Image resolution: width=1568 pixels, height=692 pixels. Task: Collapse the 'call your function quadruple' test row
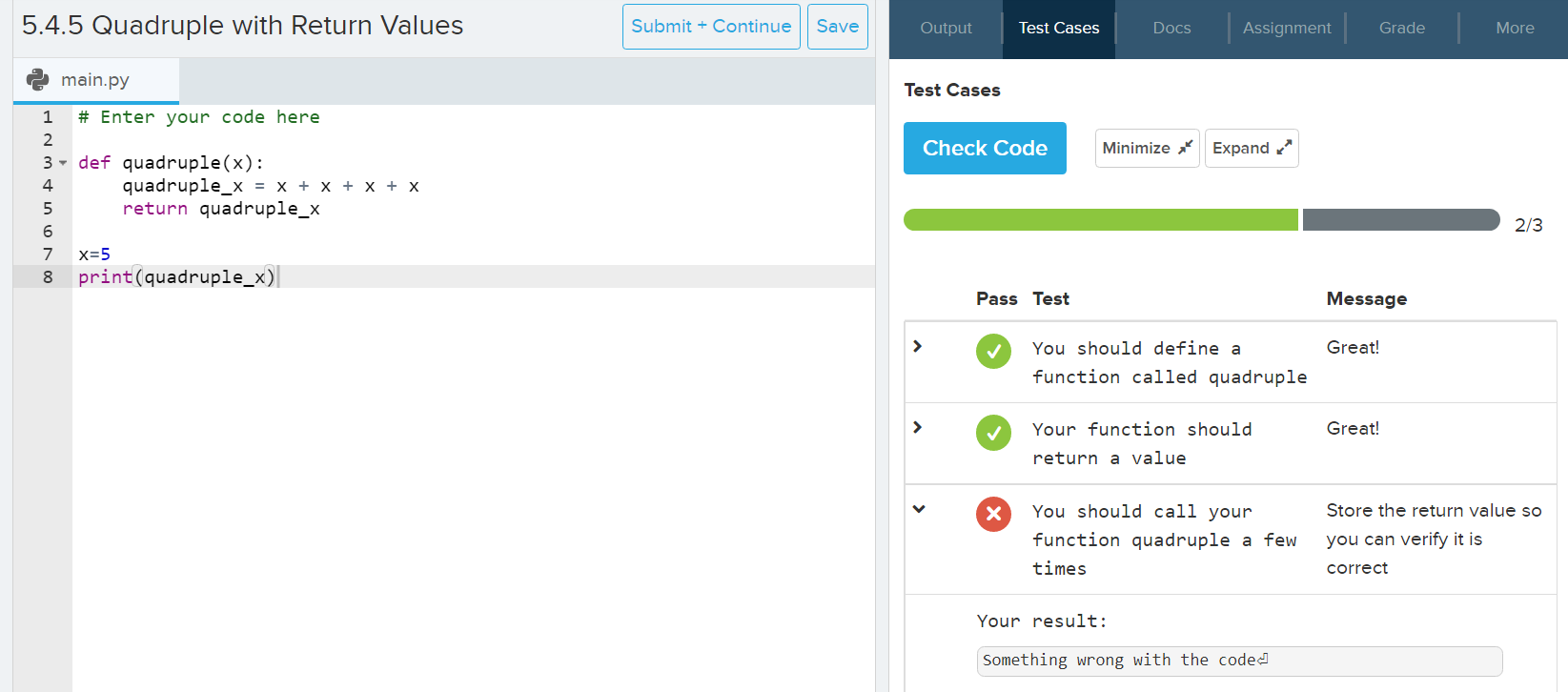[x=919, y=509]
